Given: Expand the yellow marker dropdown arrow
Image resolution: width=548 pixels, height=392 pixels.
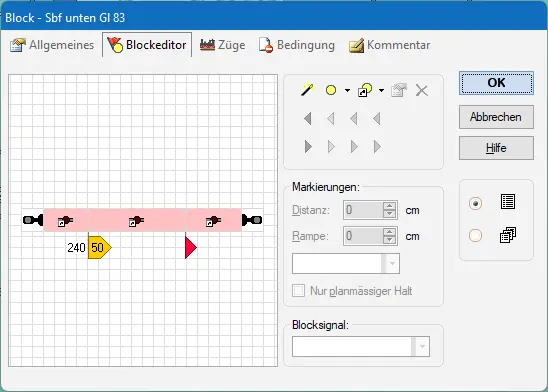Looking at the screenshot, I should point(347,90).
